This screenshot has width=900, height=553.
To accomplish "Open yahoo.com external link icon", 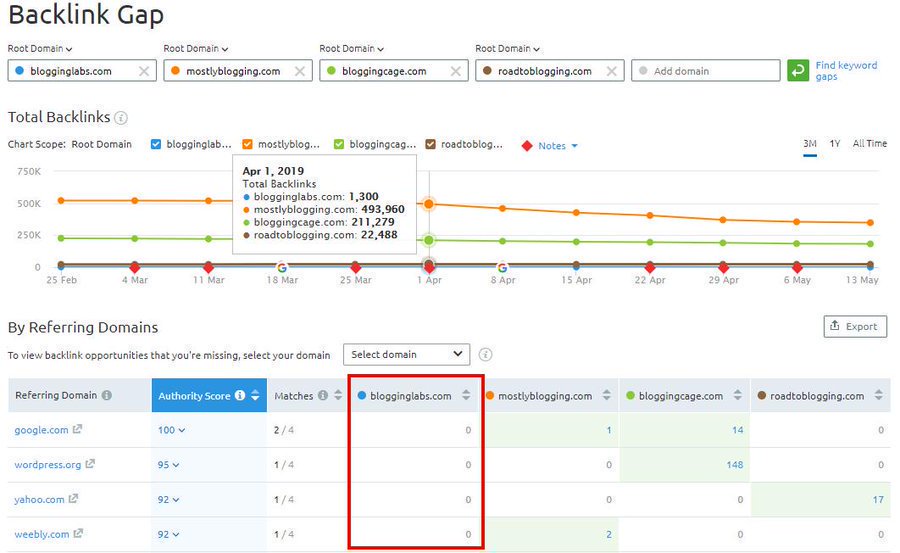I will pos(73,498).
